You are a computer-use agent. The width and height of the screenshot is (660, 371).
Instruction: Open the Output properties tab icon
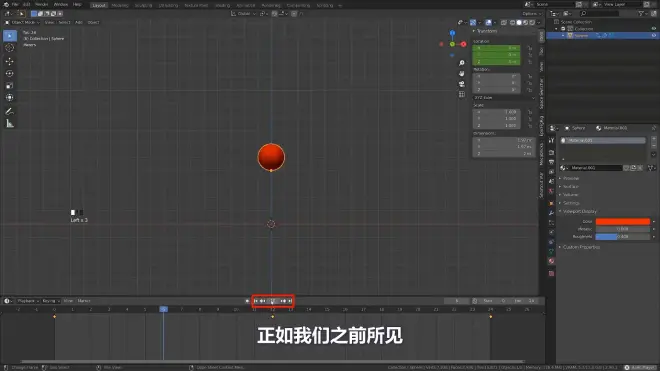tap(551, 162)
